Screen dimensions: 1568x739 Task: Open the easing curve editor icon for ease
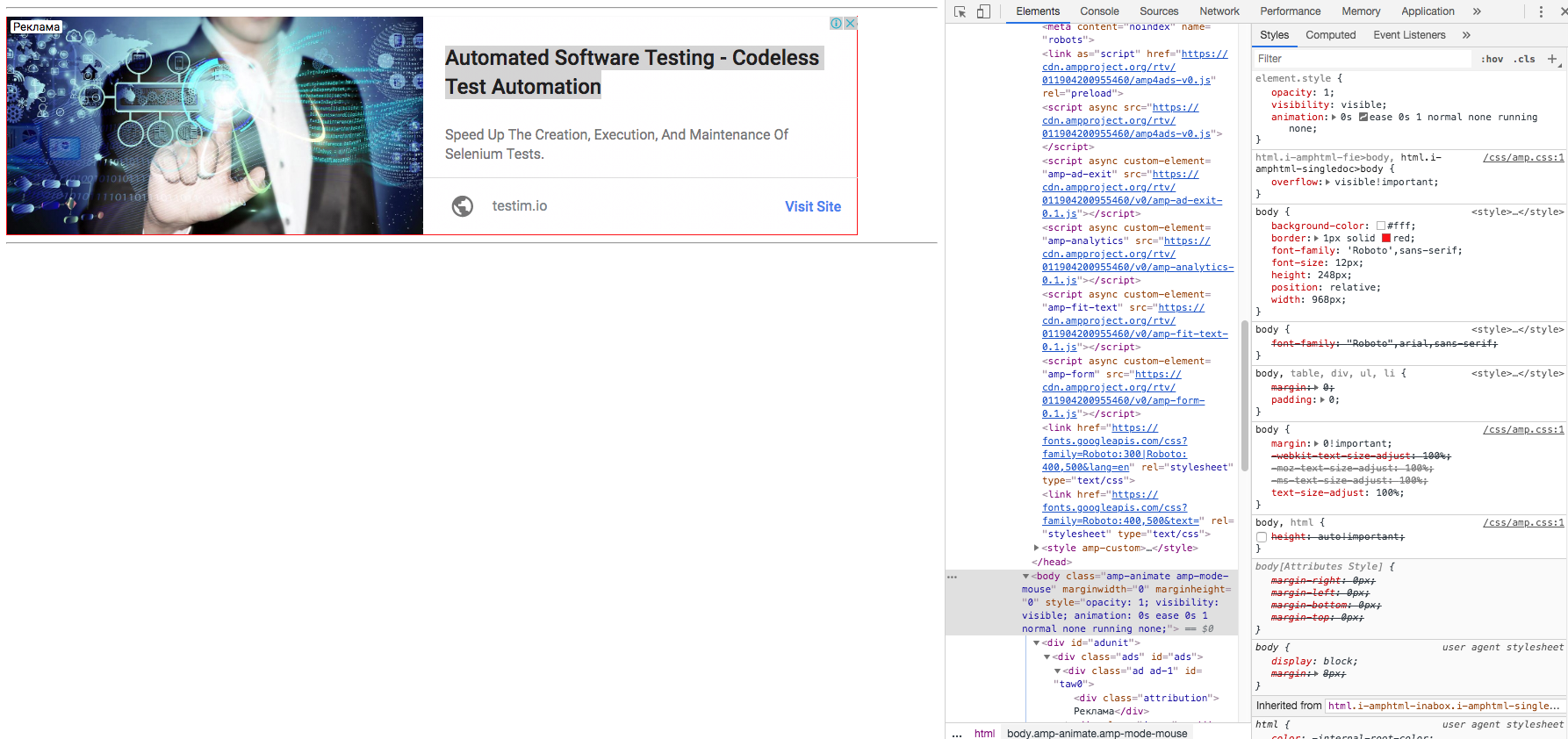click(x=1363, y=117)
